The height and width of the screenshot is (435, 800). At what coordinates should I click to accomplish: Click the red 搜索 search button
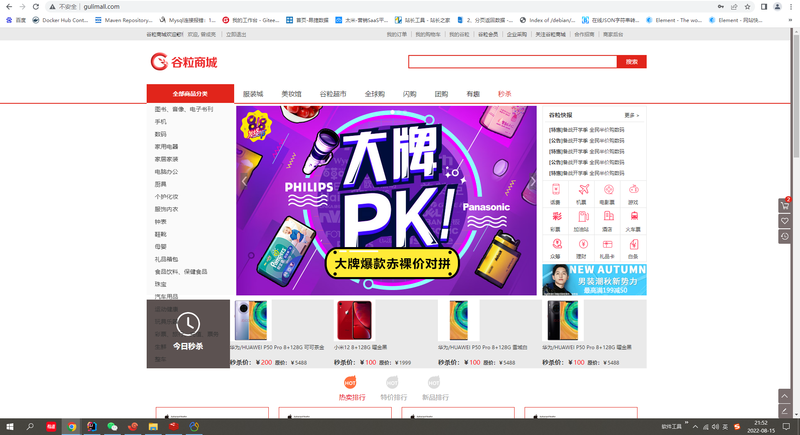coord(632,62)
